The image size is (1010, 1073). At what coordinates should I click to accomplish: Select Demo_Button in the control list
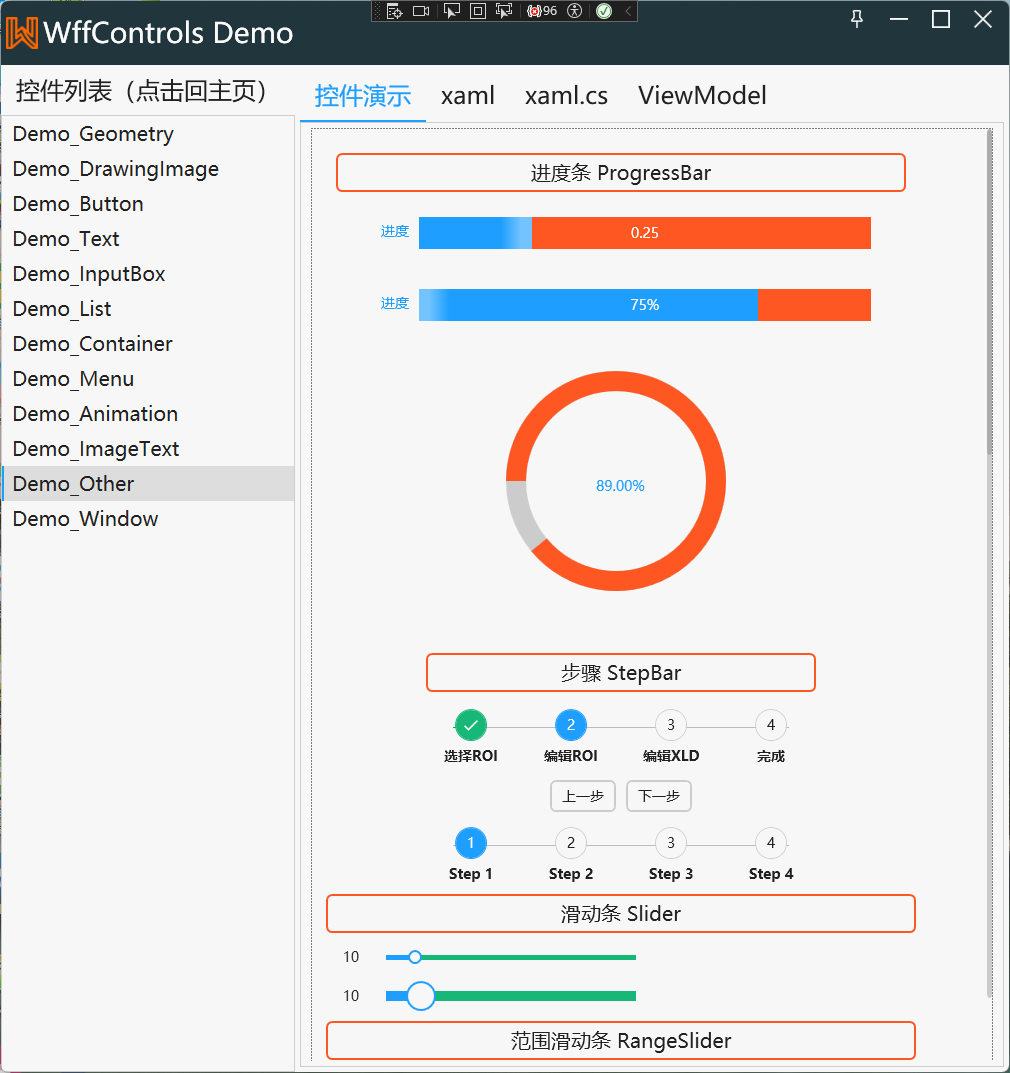(148, 203)
